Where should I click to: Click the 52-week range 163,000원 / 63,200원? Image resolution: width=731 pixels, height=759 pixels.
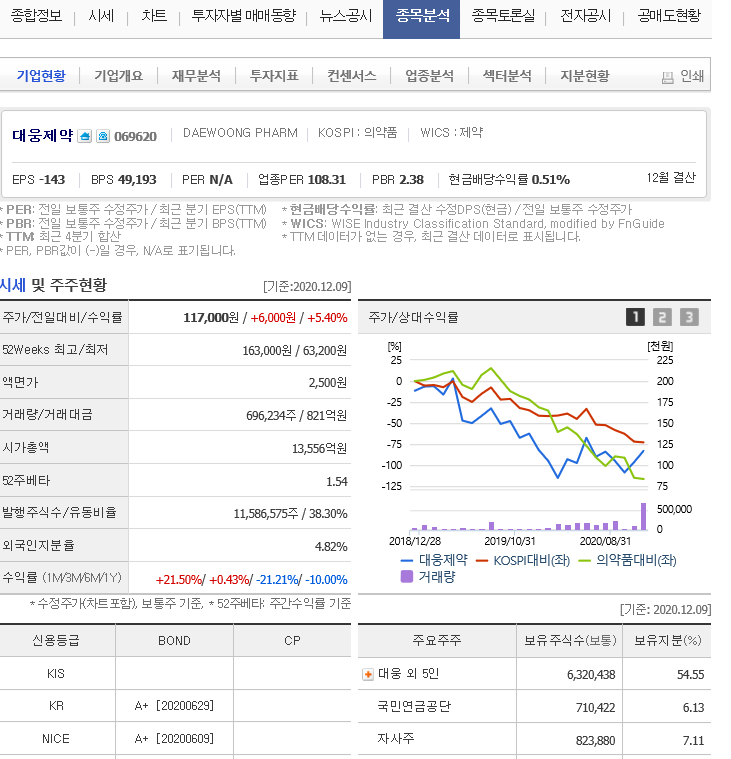tap(294, 350)
